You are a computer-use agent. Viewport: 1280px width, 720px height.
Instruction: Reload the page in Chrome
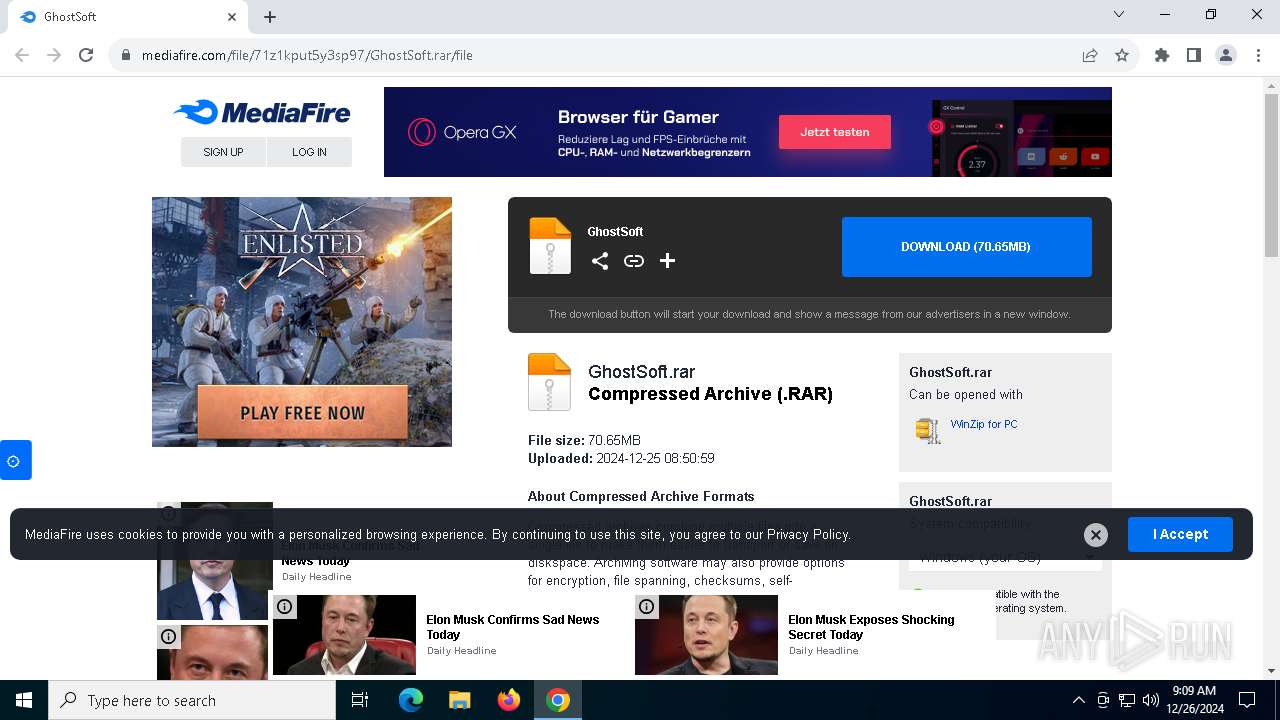[x=86, y=55]
